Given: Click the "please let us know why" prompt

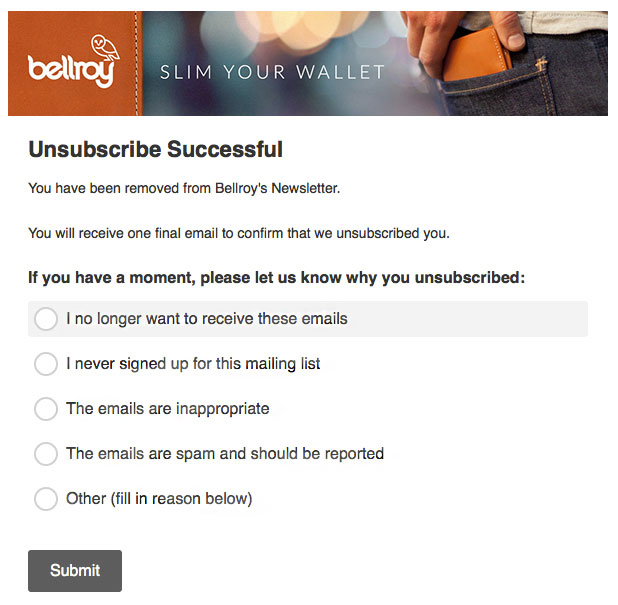Looking at the screenshot, I should point(276,278).
